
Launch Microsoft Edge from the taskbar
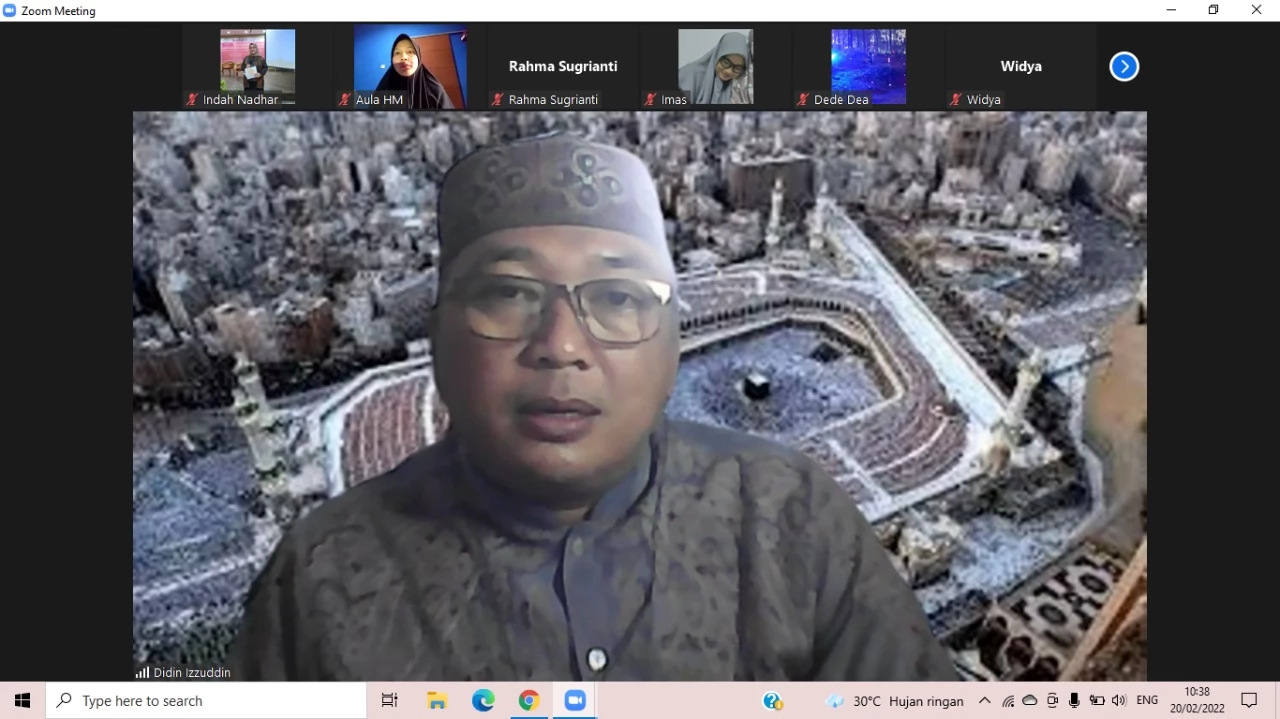point(483,701)
